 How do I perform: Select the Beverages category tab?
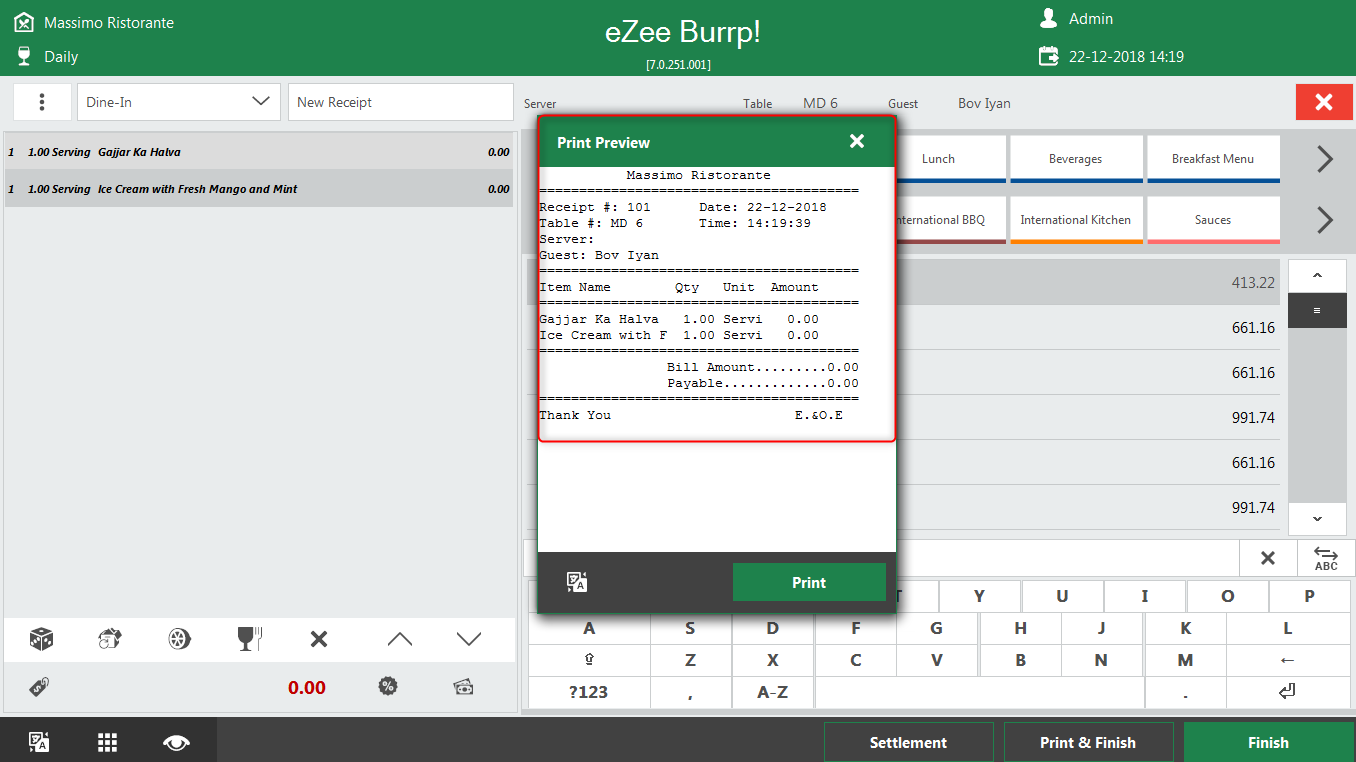1076,159
